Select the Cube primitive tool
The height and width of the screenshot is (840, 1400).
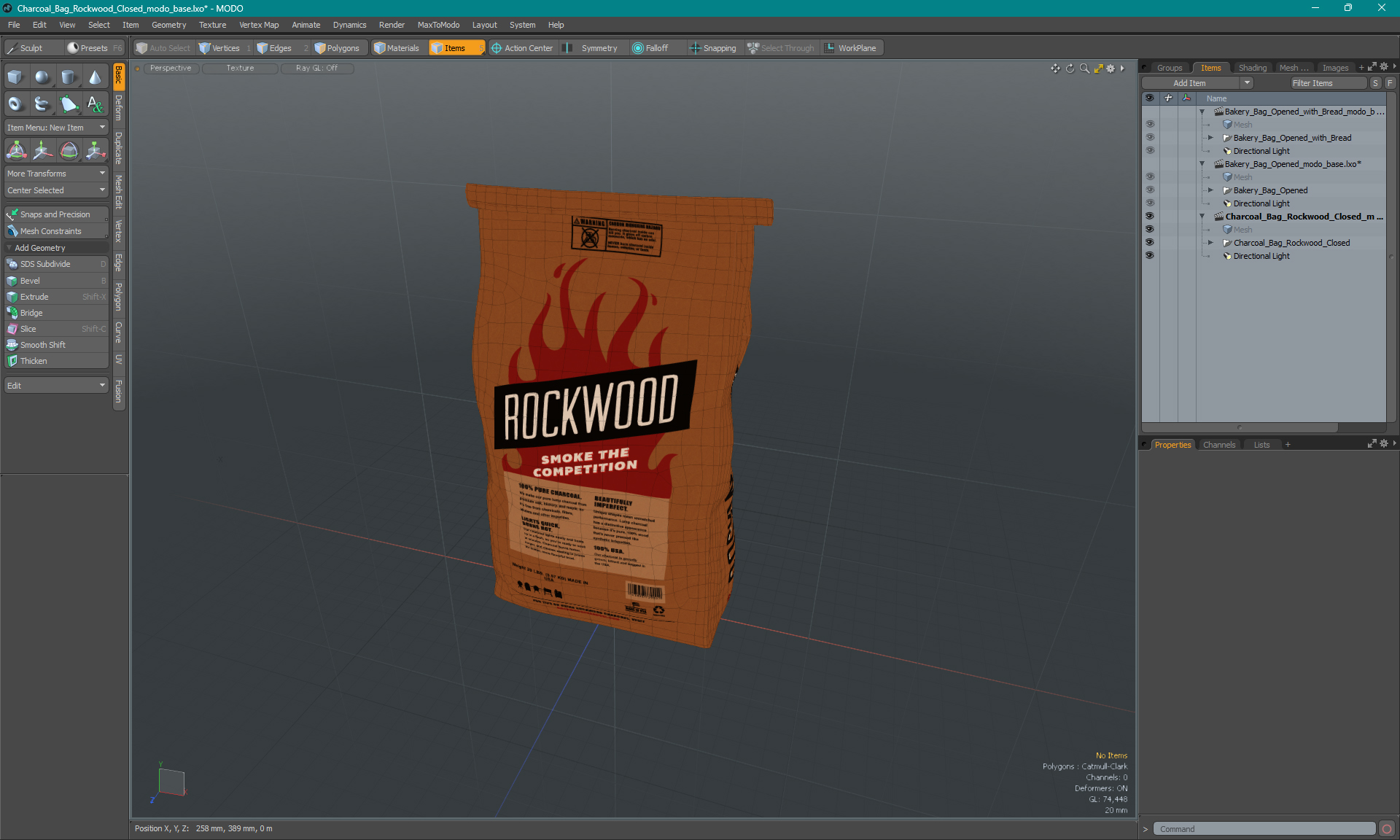click(15, 77)
